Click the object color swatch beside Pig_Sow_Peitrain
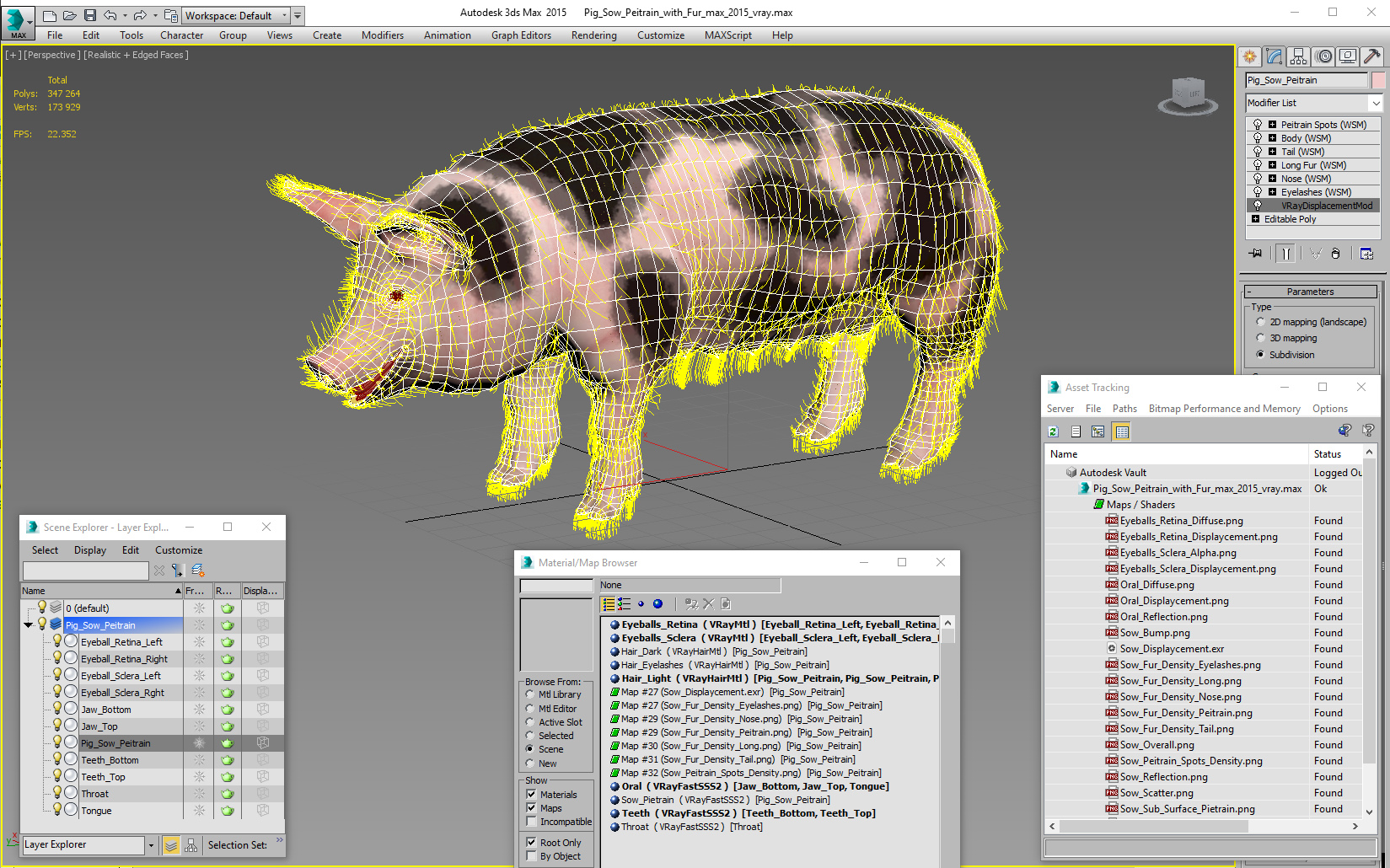 [x=1378, y=80]
